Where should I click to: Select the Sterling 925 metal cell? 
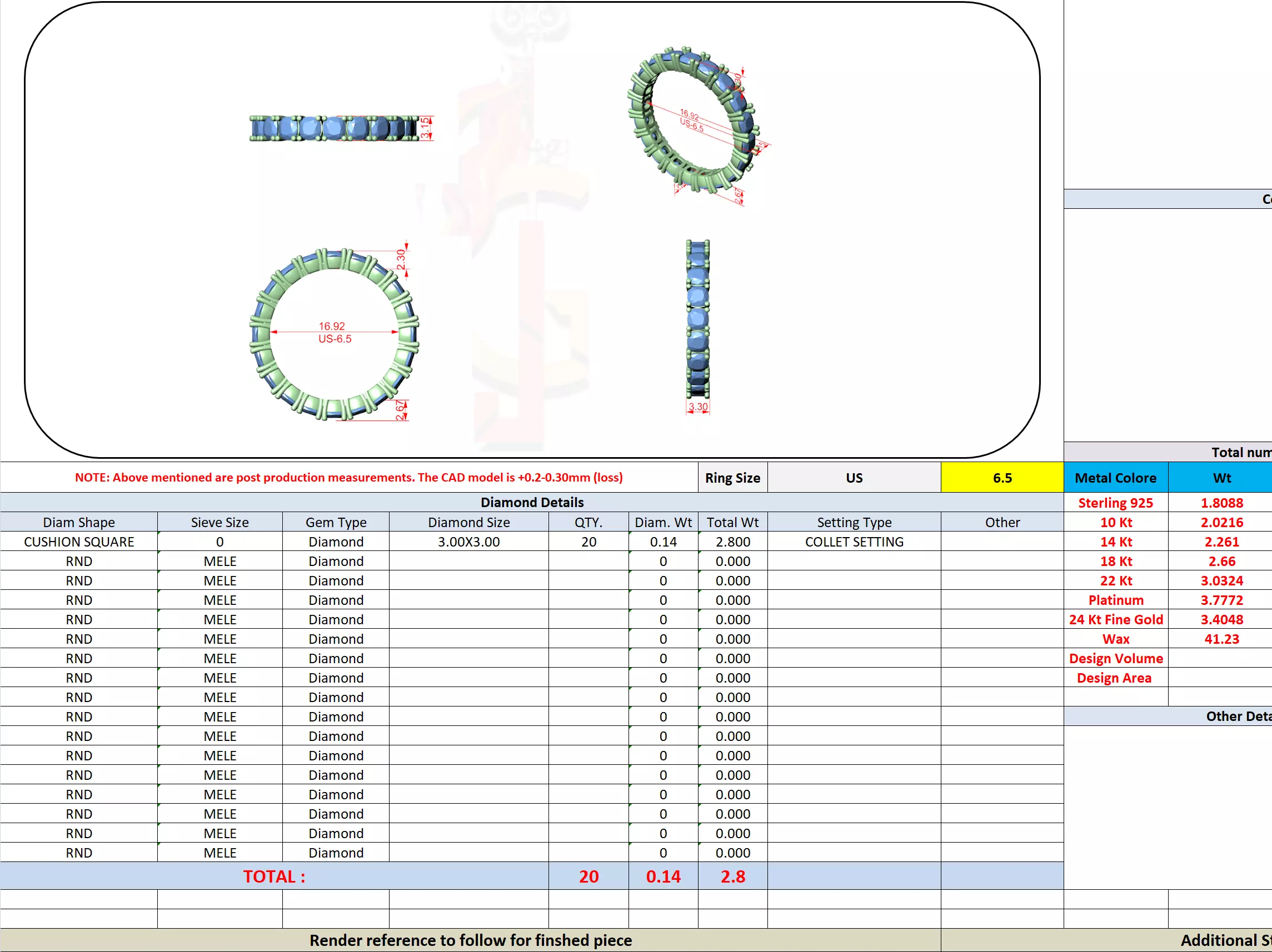pos(1115,503)
